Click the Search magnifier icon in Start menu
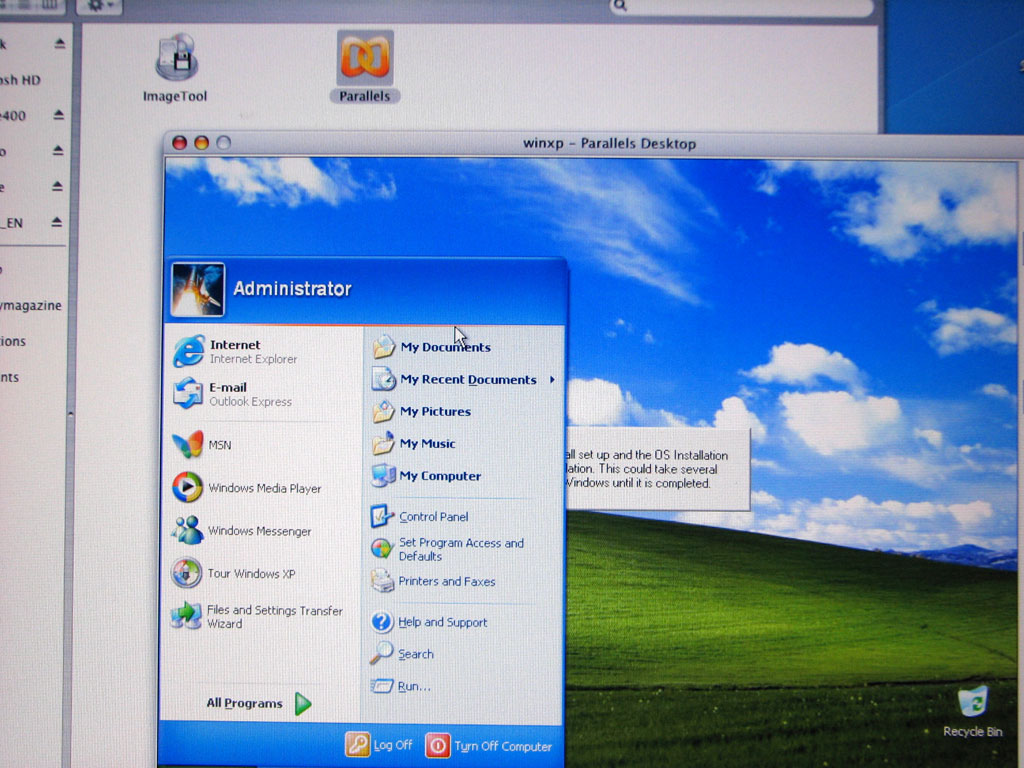This screenshot has height=768, width=1024. [x=381, y=653]
